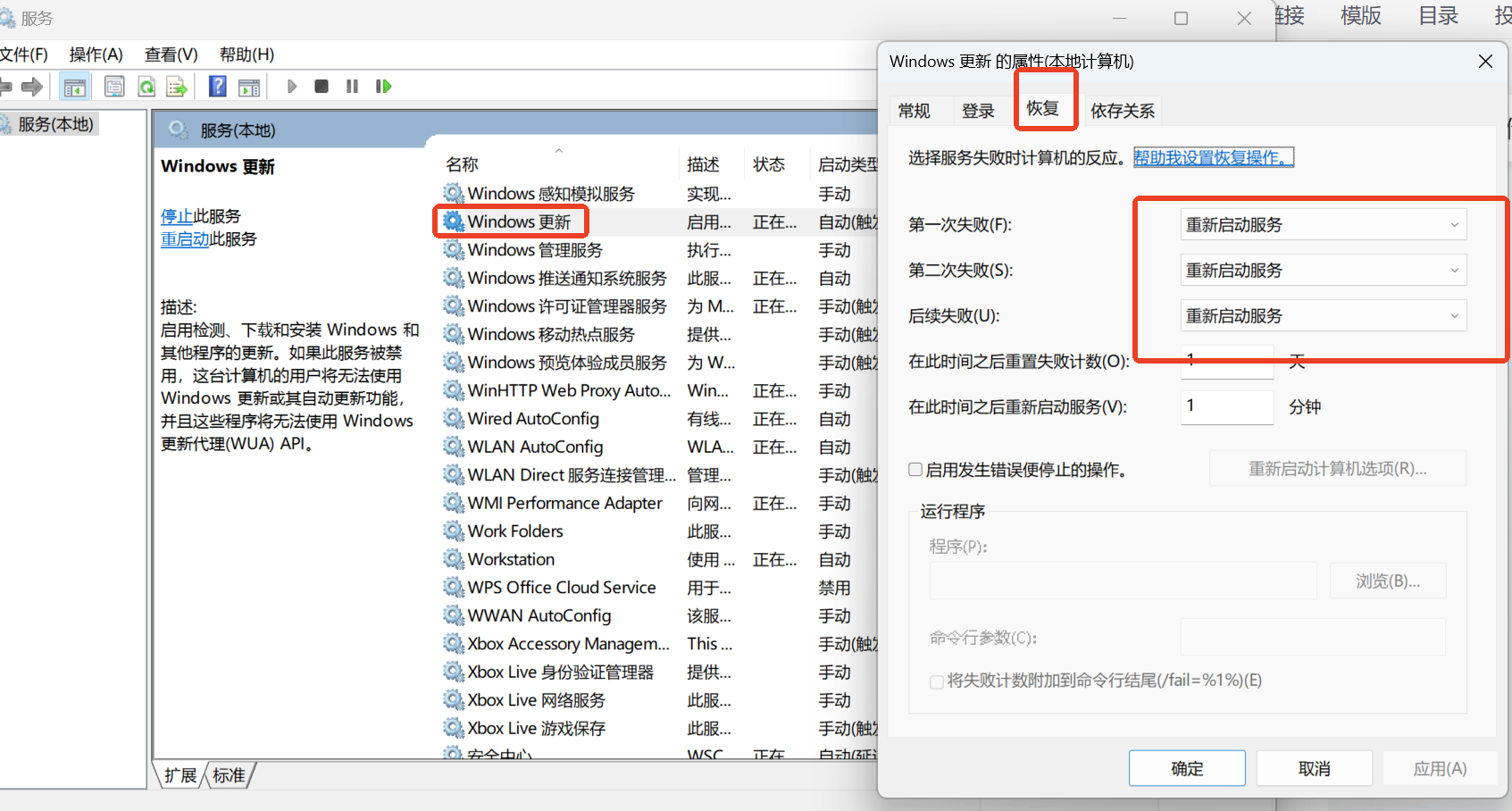Viewport: 1512px width, 811px height.
Task: Click gear icon of Windows 管理服务
Action: [x=454, y=249]
